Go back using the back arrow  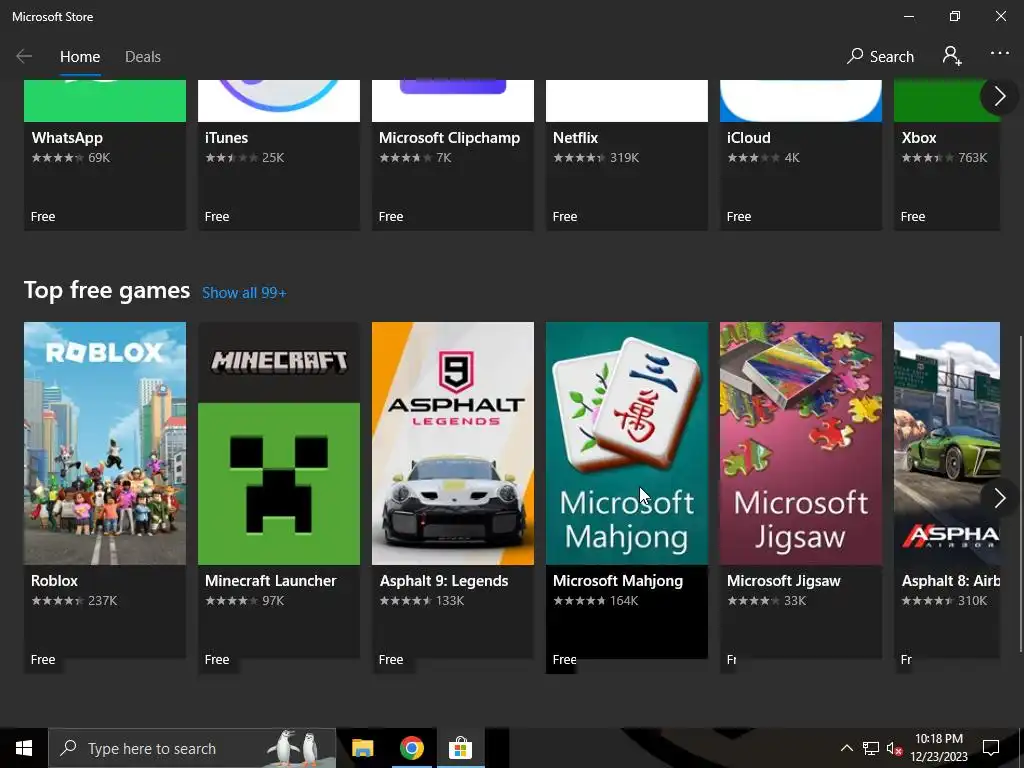pyautogui.click(x=24, y=57)
